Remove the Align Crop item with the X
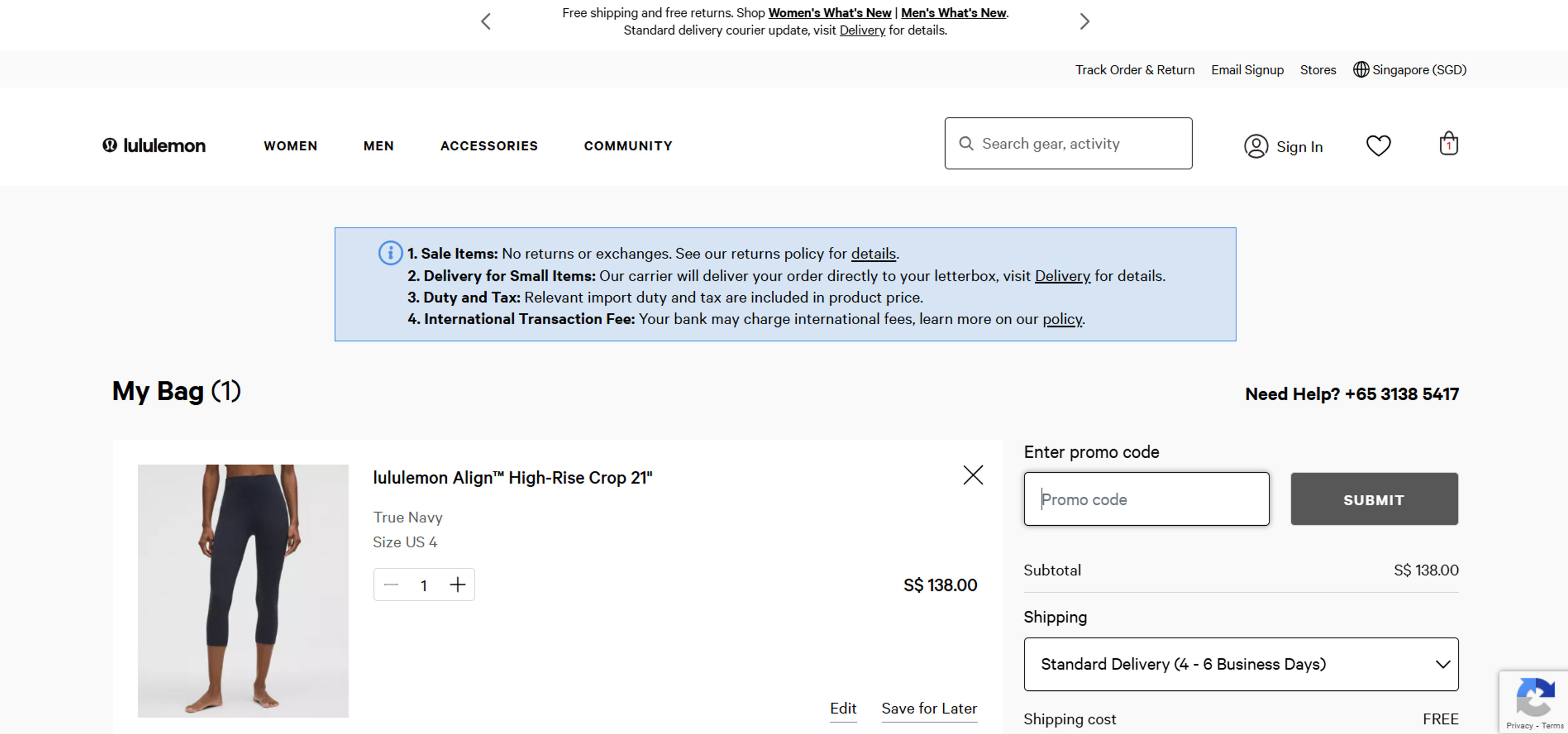 (973, 476)
